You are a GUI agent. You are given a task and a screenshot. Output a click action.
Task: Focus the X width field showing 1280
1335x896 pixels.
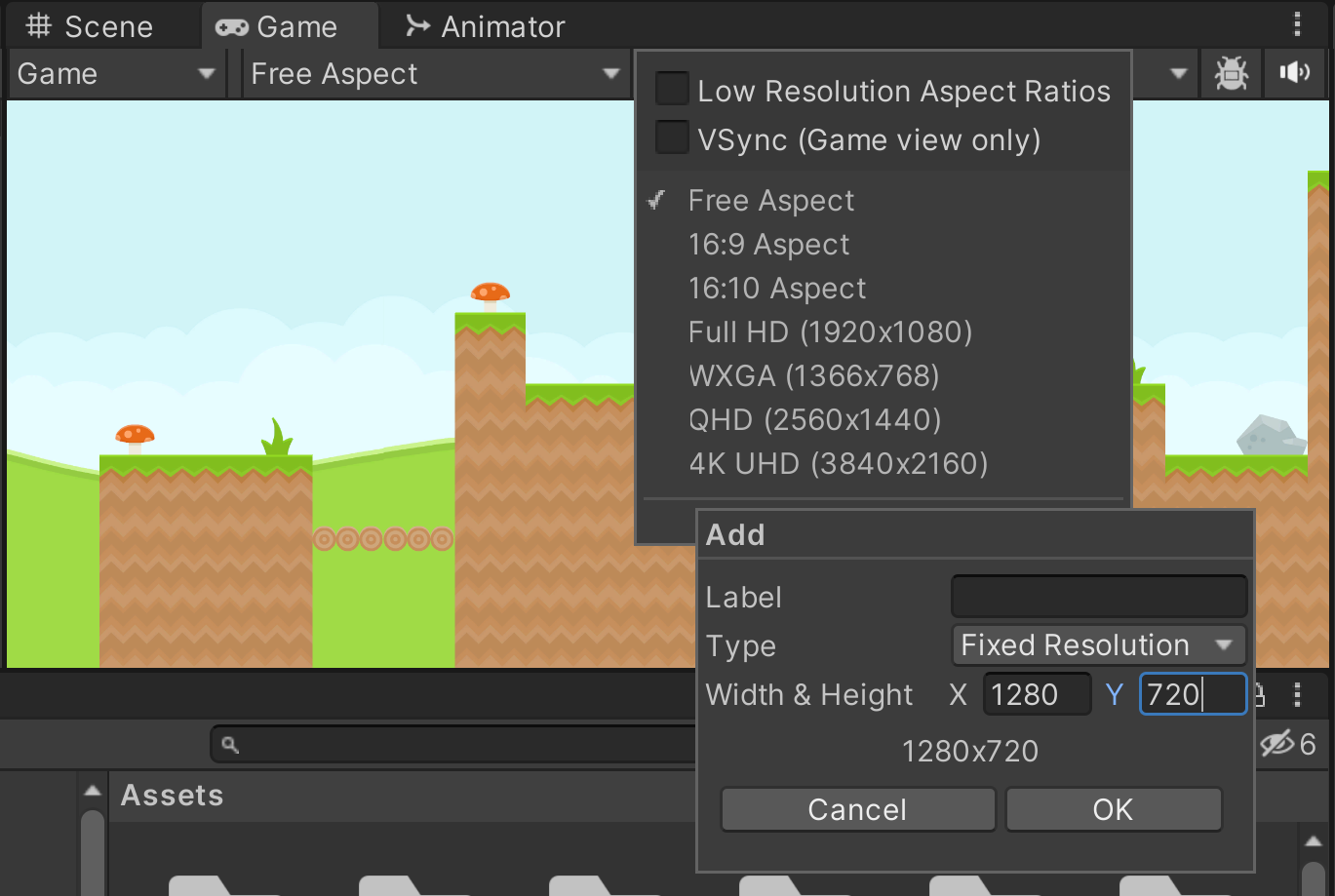[x=1037, y=694]
